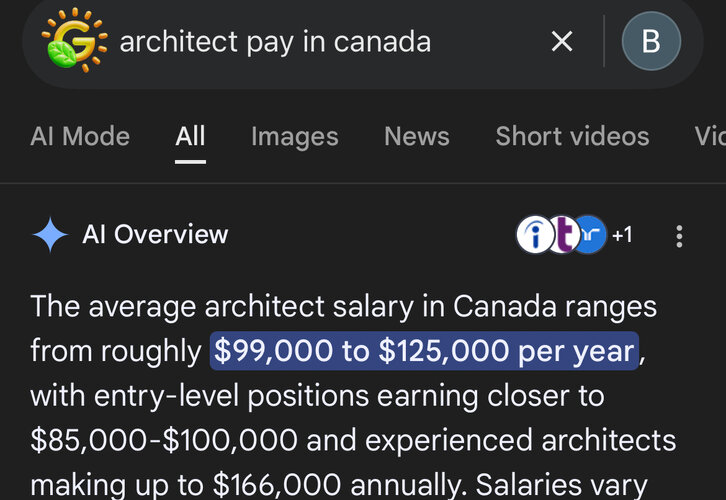
Task: Open the Images tab
Action: coord(295,136)
